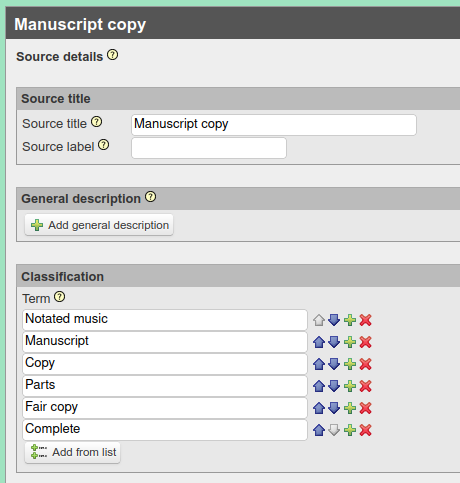Add a term after Parts row
This screenshot has height=483, width=460.
(x=350, y=386)
